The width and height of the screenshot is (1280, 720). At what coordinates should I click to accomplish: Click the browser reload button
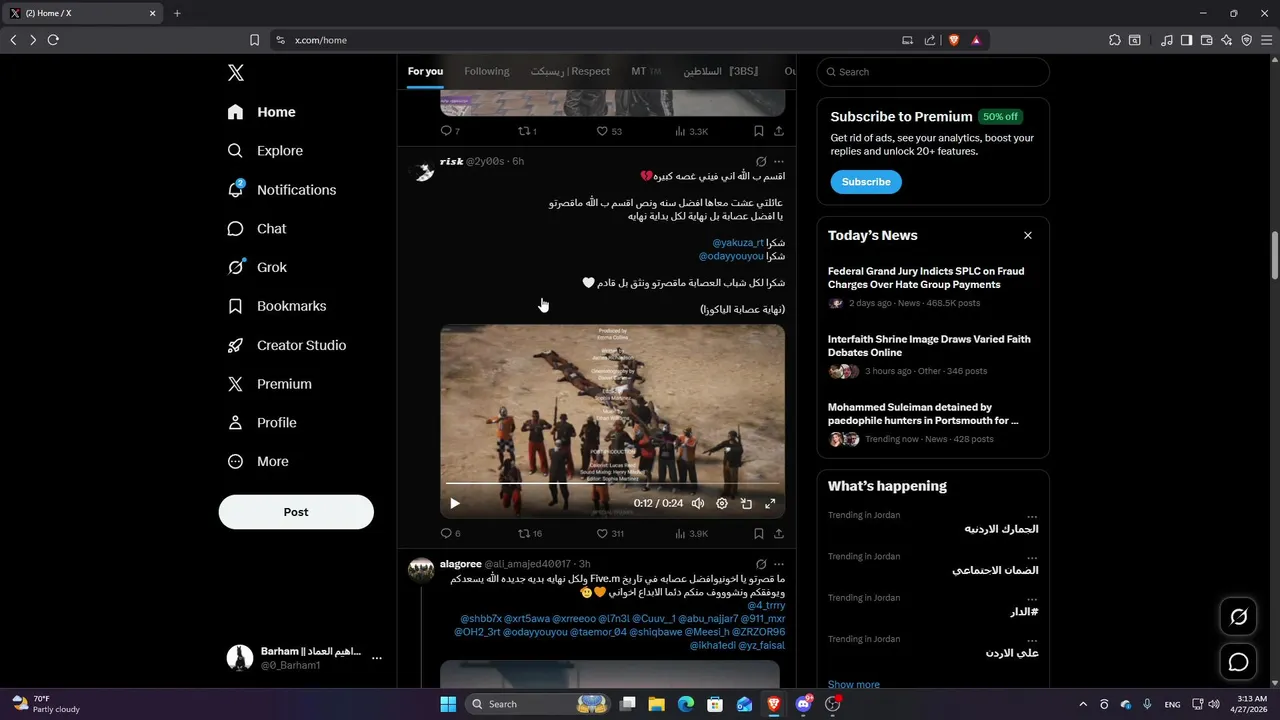click(x=53, y=40)
